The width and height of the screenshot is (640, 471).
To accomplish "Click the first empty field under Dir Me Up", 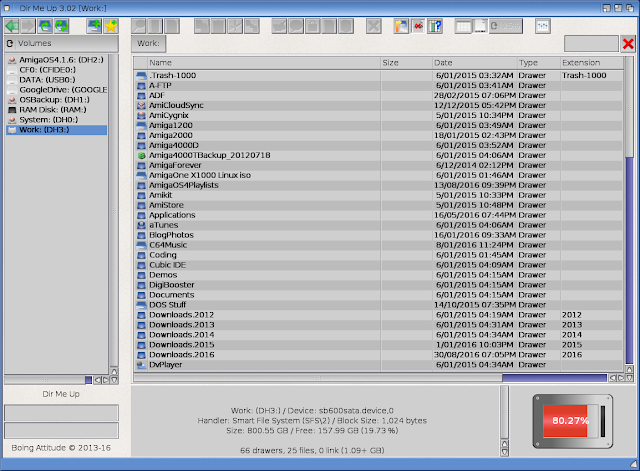I will point(61,412).
